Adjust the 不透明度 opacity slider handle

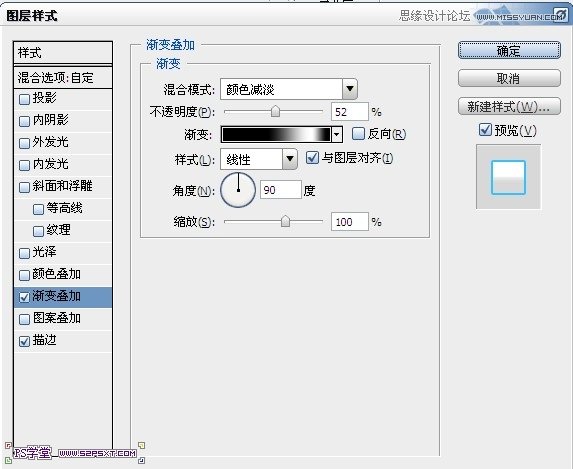click(x=275, y=111)
